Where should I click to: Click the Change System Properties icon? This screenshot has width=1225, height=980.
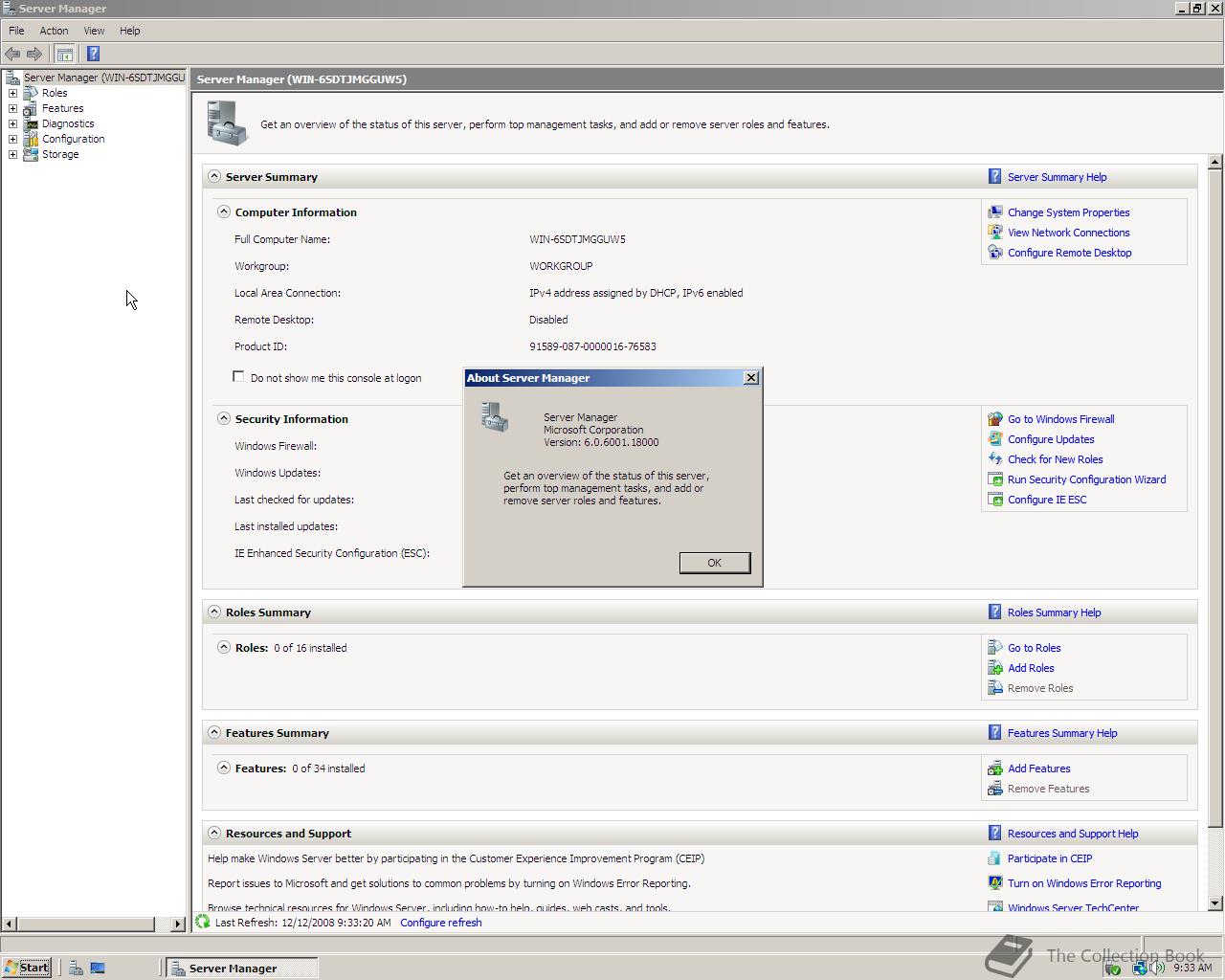tap(995, 212)
